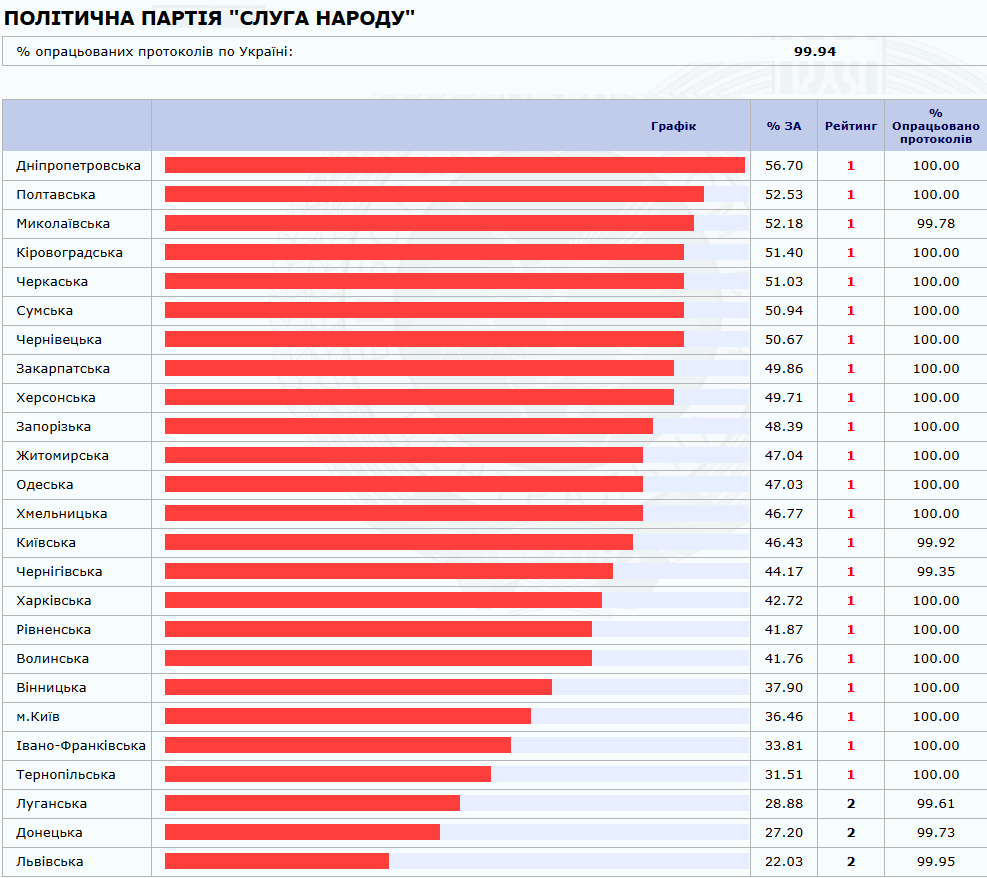This screenshot has width=987, height=878.
Task: Click the 99.35 processed protocols value
Action: (936, 571)
